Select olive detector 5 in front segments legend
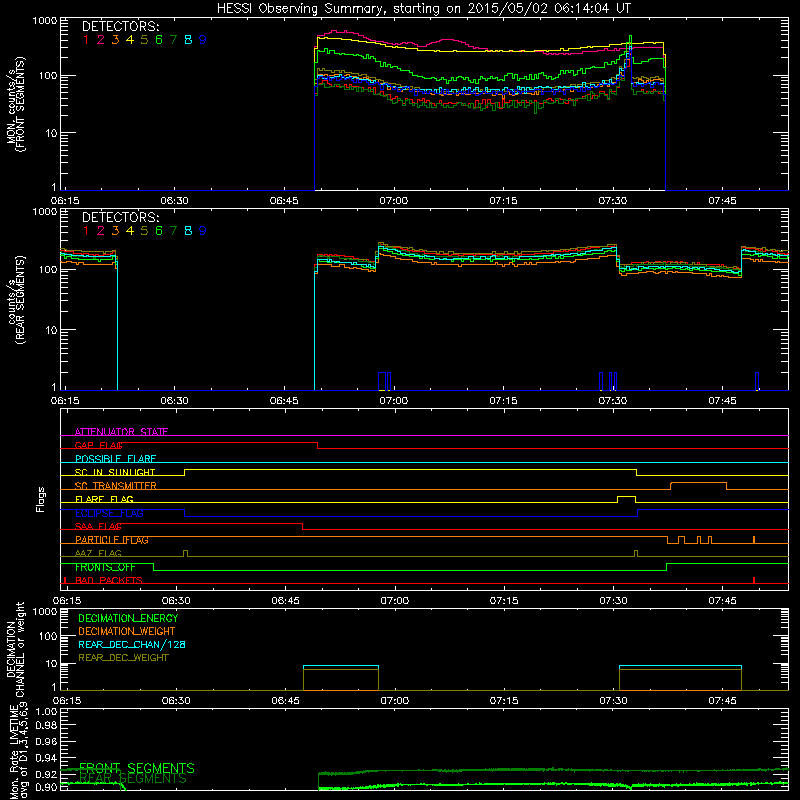This screenshot has width=800, height=800. pos(144,40)
